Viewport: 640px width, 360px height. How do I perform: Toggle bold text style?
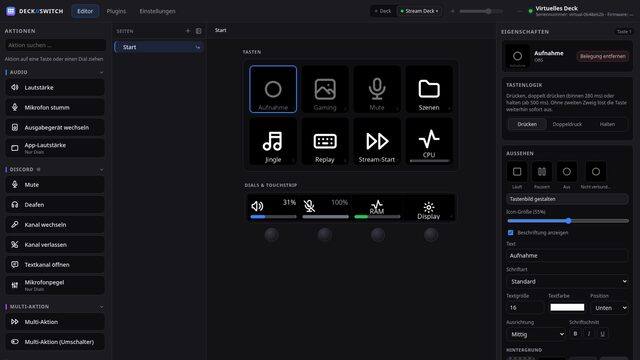575,334
